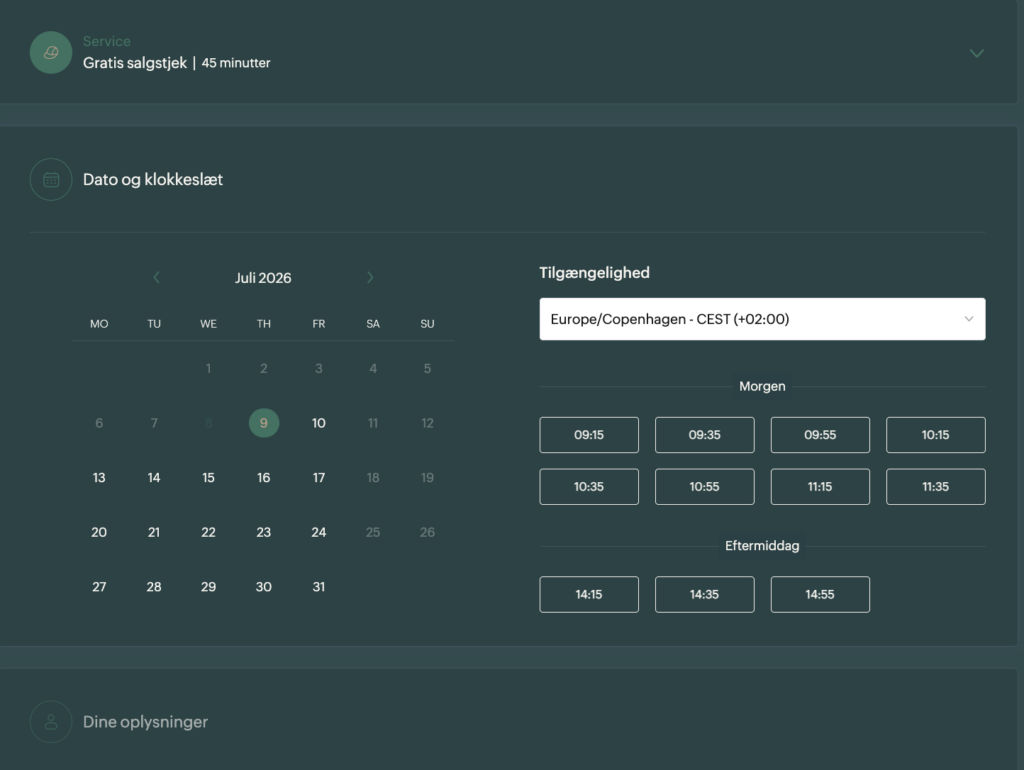
Task: Pick July 10 in calendar
Action: point(319,423)
